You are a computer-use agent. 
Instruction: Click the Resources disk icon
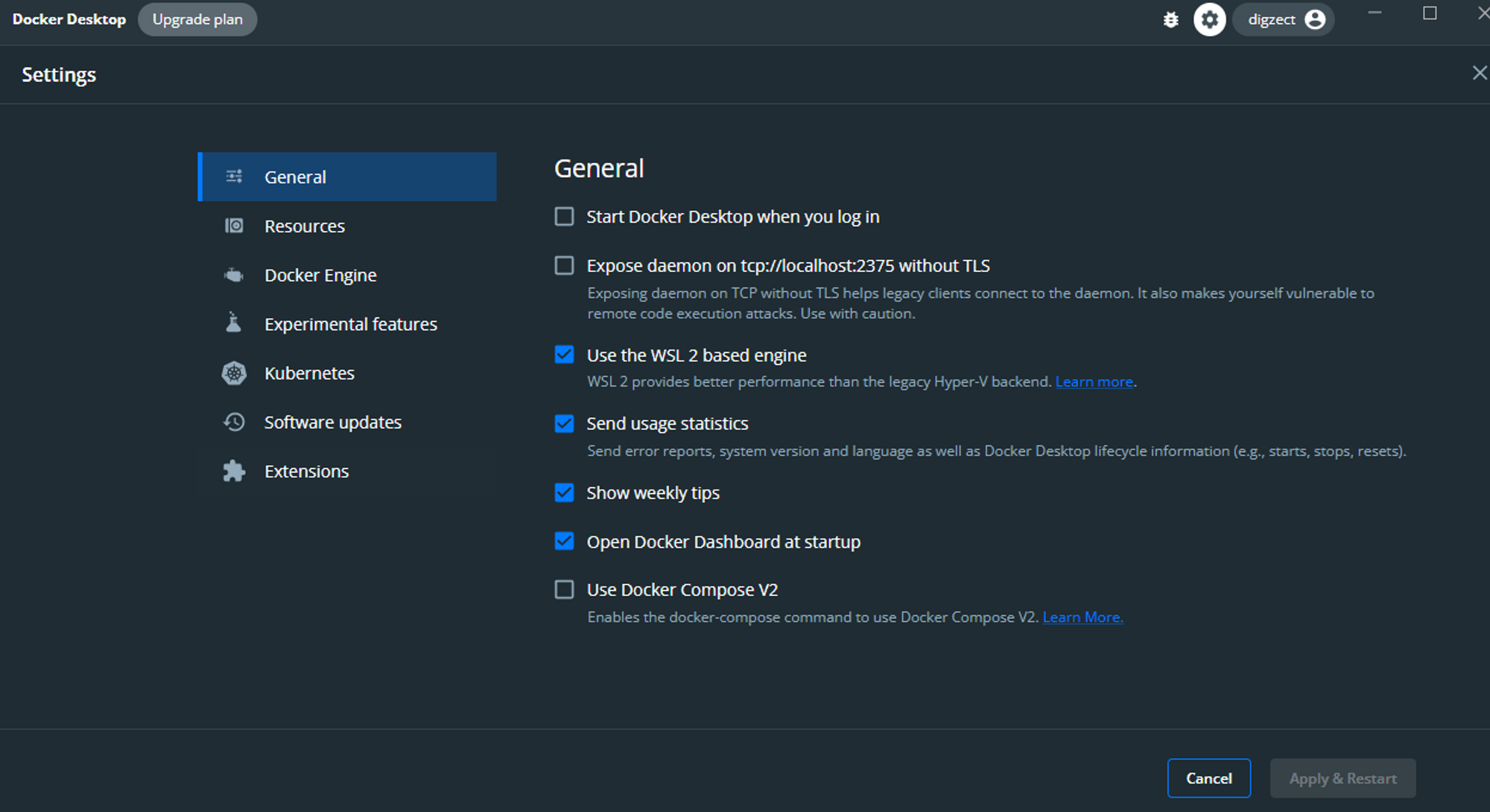(x=234, y=226)
